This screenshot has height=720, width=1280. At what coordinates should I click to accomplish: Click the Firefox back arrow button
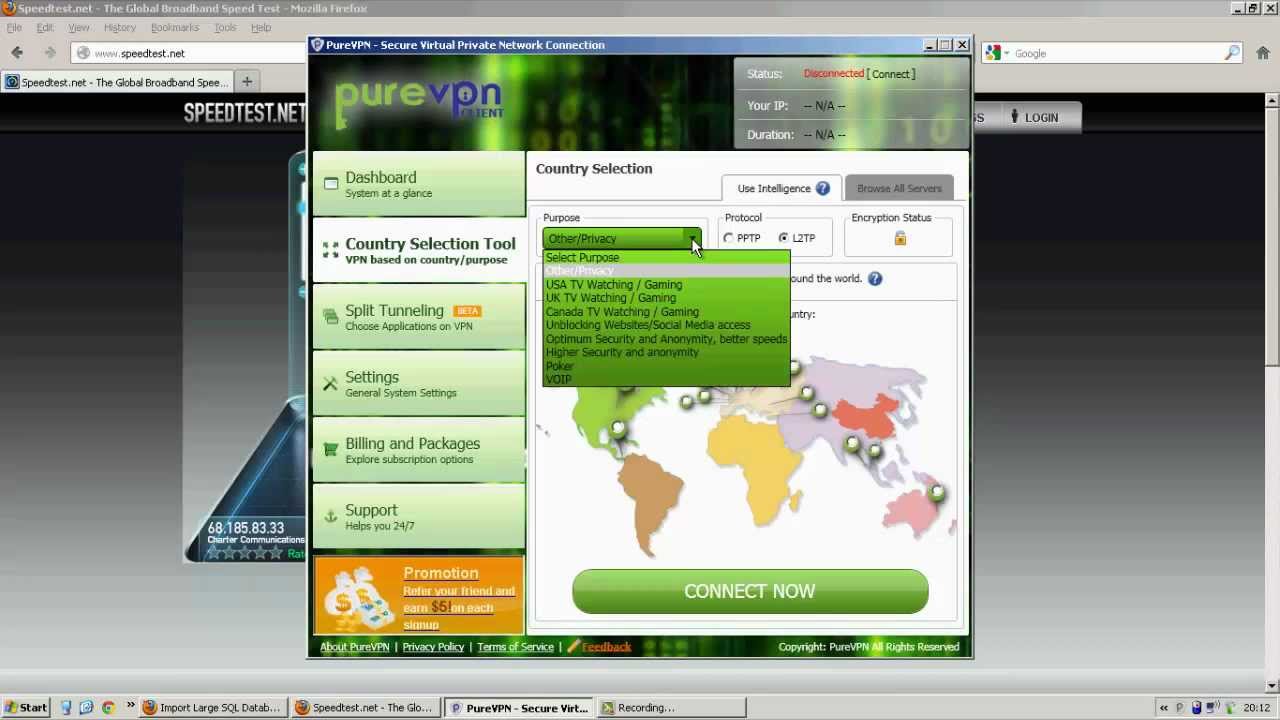[x=17, y=53]
